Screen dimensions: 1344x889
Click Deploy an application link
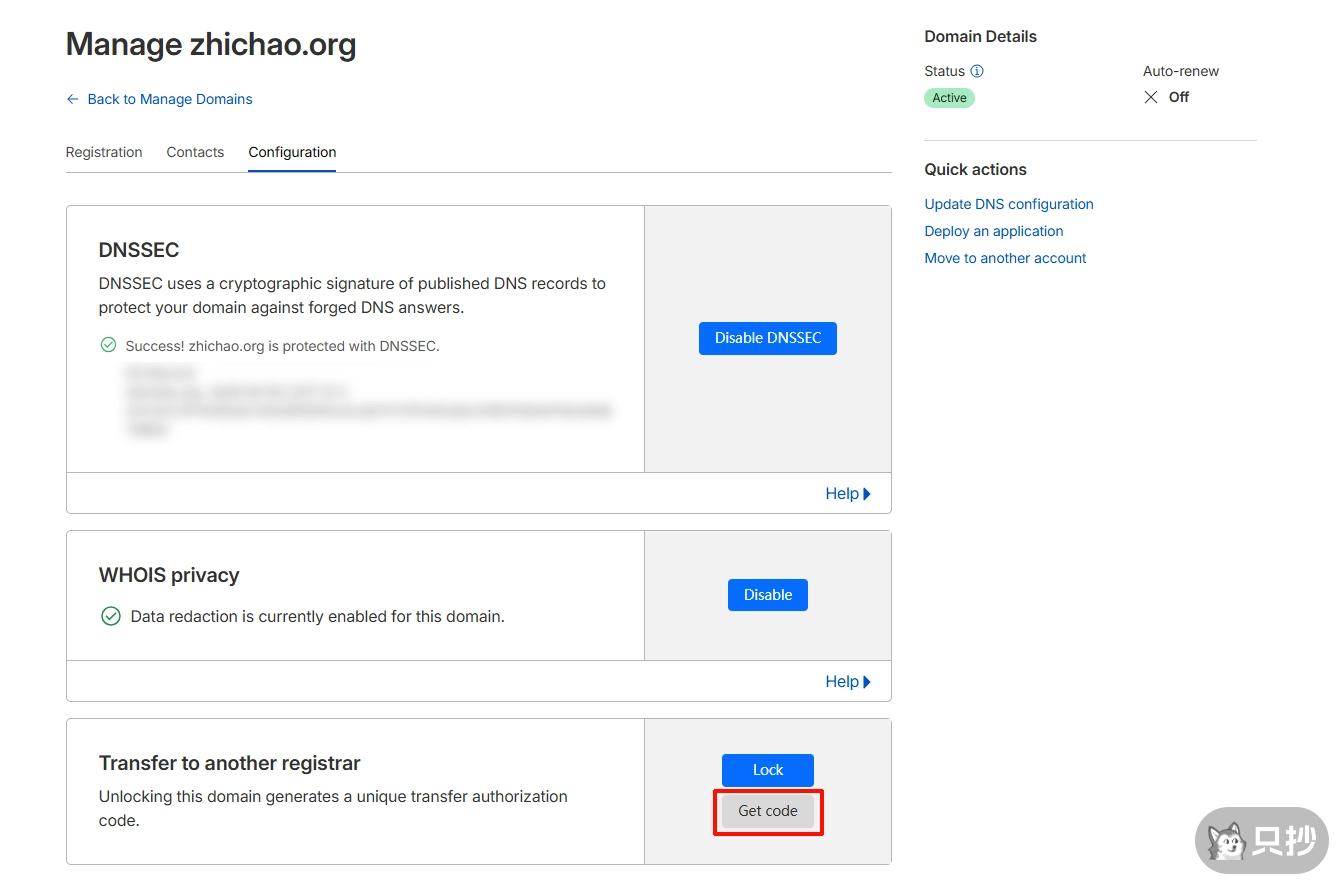point(993,231)
